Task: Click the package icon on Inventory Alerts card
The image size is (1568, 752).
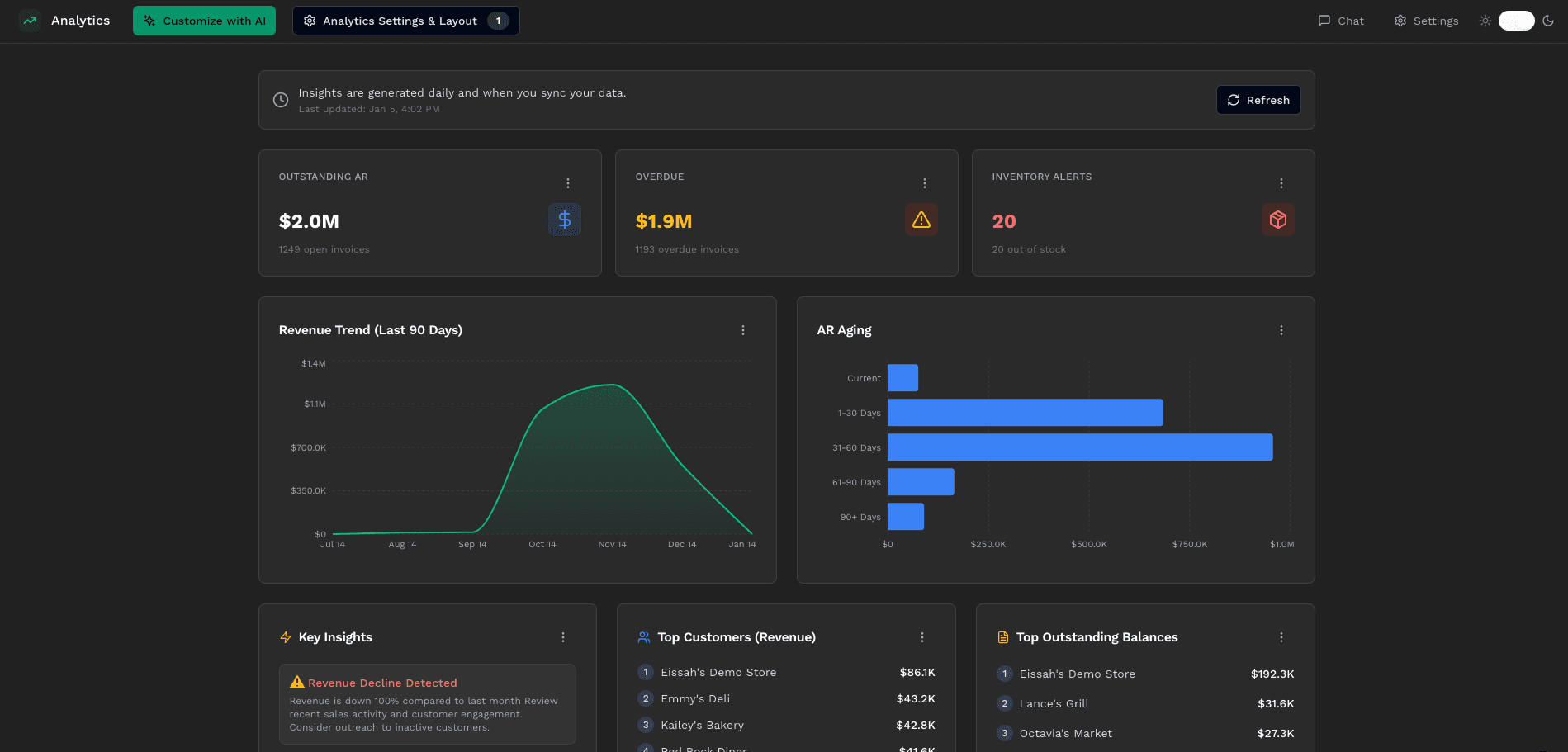Action: [1278, 220]
